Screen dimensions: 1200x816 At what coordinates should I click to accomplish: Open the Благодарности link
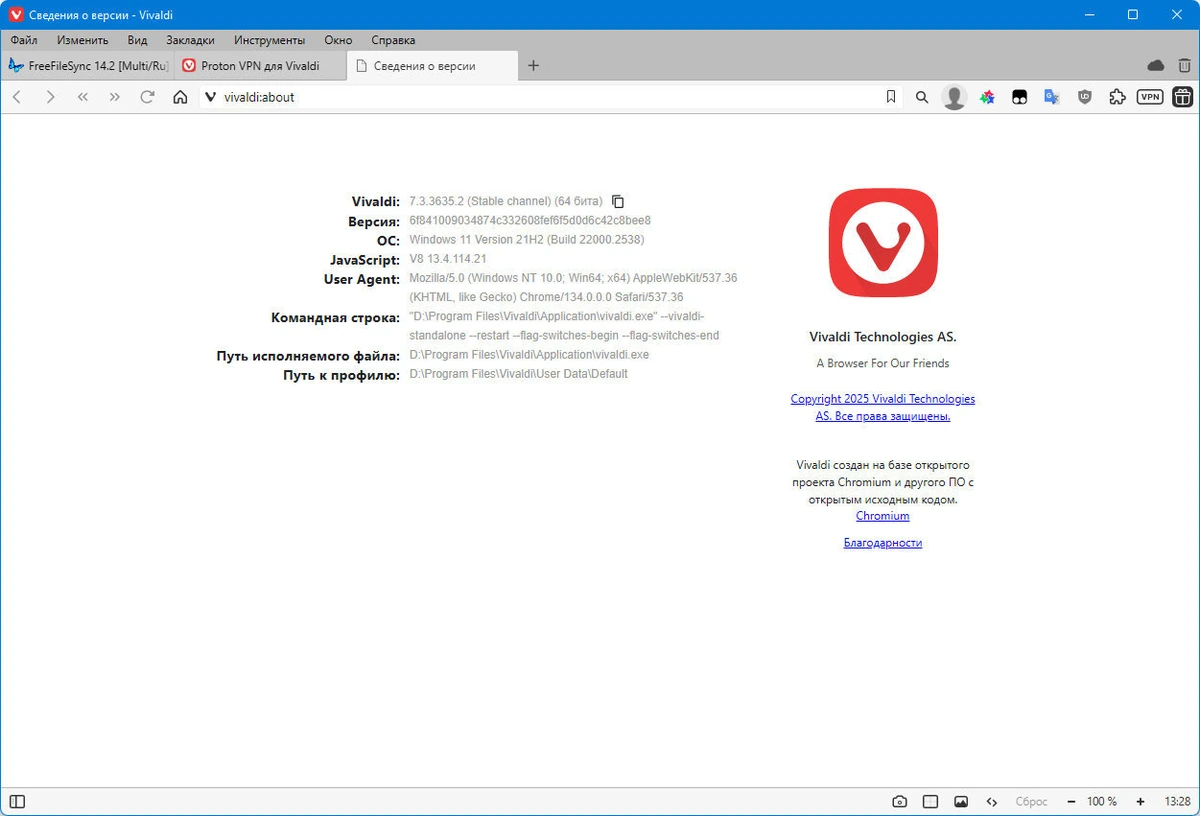pos(883,543)
